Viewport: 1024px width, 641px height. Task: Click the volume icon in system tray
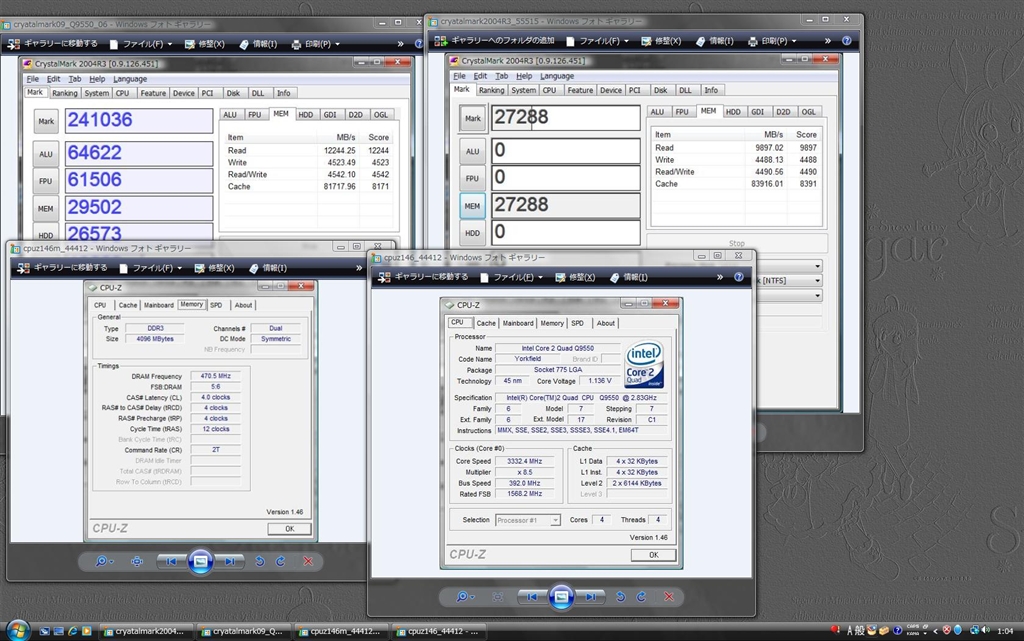click(985, 630)
